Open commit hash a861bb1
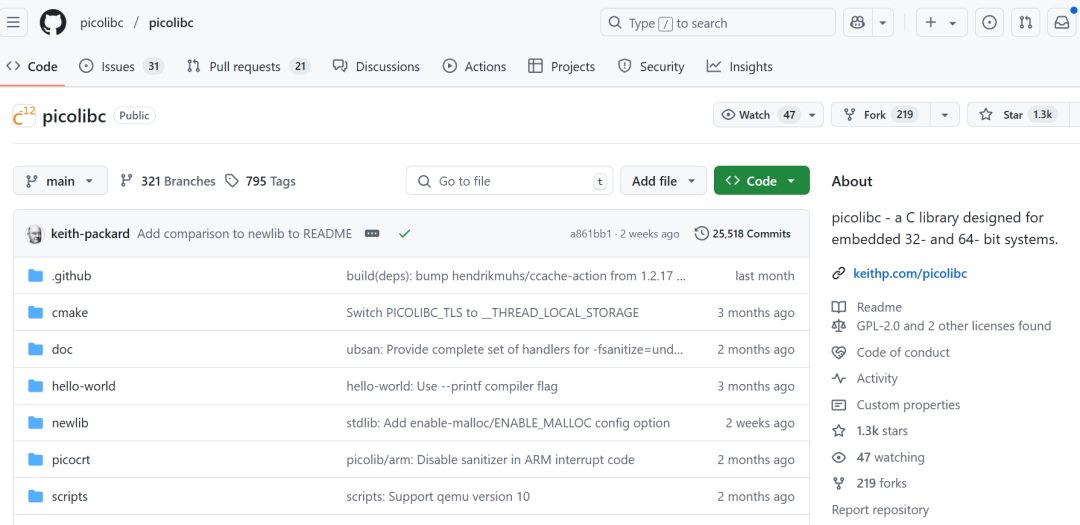Image resolution: width=1080 pixels, height=525 pixels. click(590, 234)
